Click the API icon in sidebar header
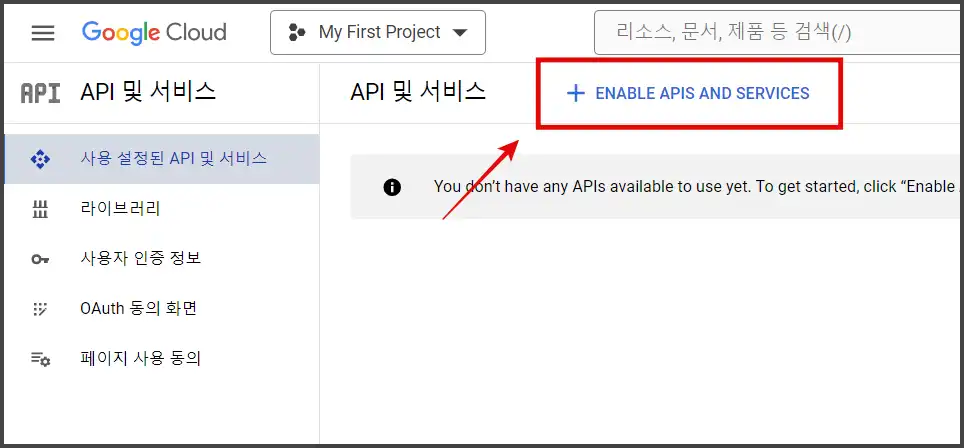The height and width of the screenshot is (448, 964). 41,93
